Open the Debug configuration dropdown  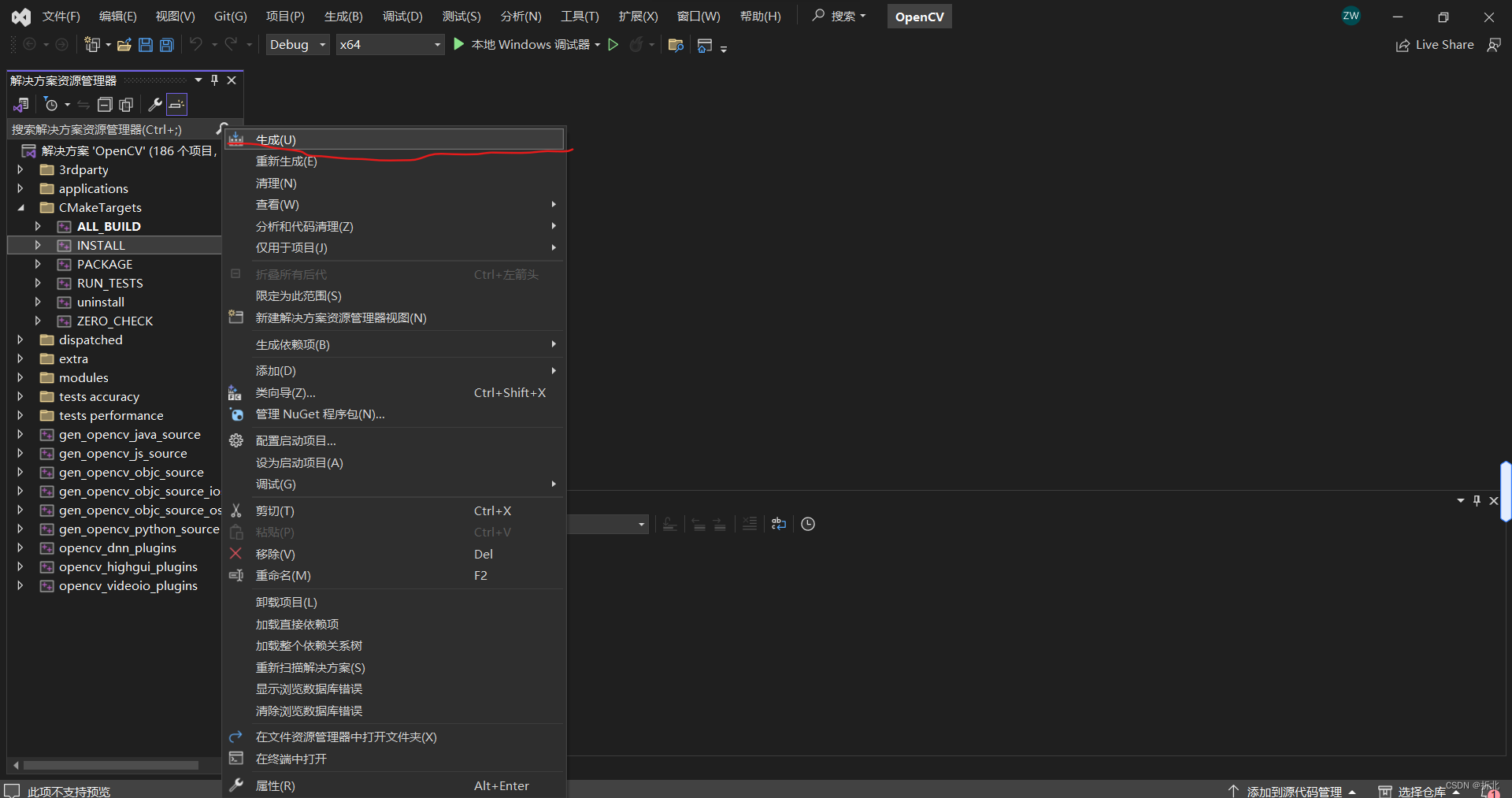pyautogui.click(x=297, y=45)
